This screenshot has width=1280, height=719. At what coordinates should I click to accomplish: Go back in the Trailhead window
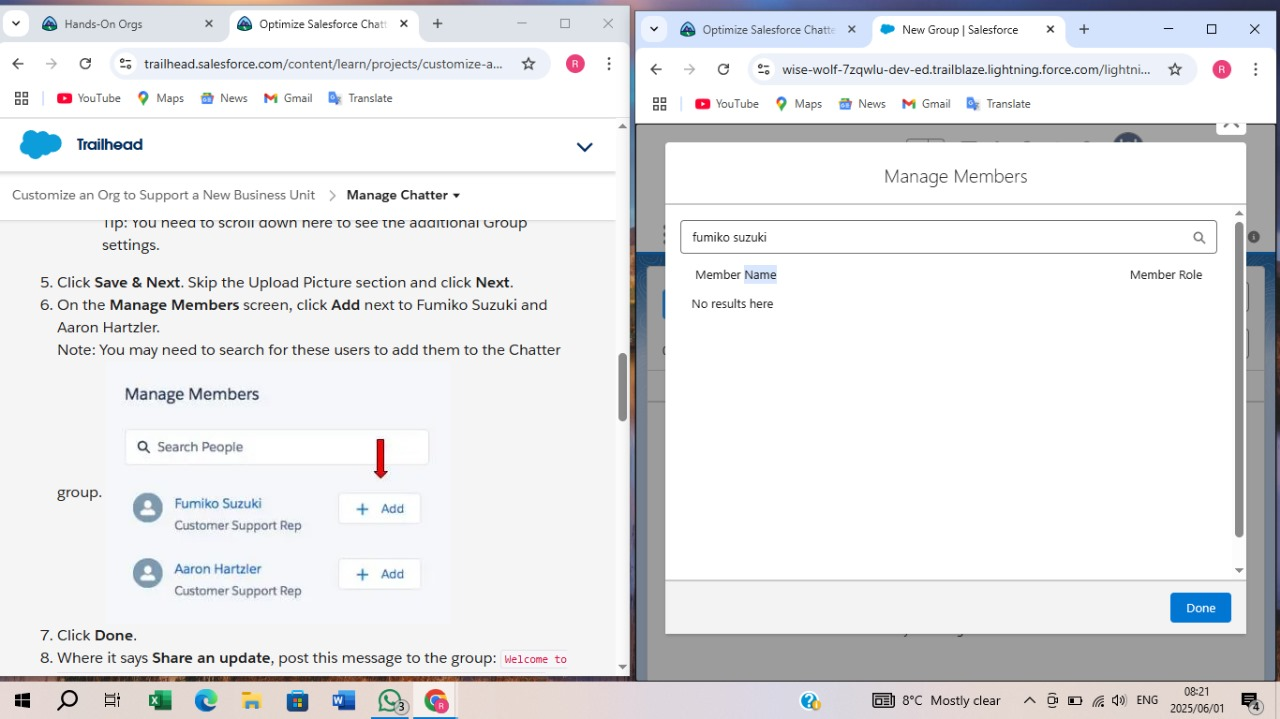coord(18,63)
